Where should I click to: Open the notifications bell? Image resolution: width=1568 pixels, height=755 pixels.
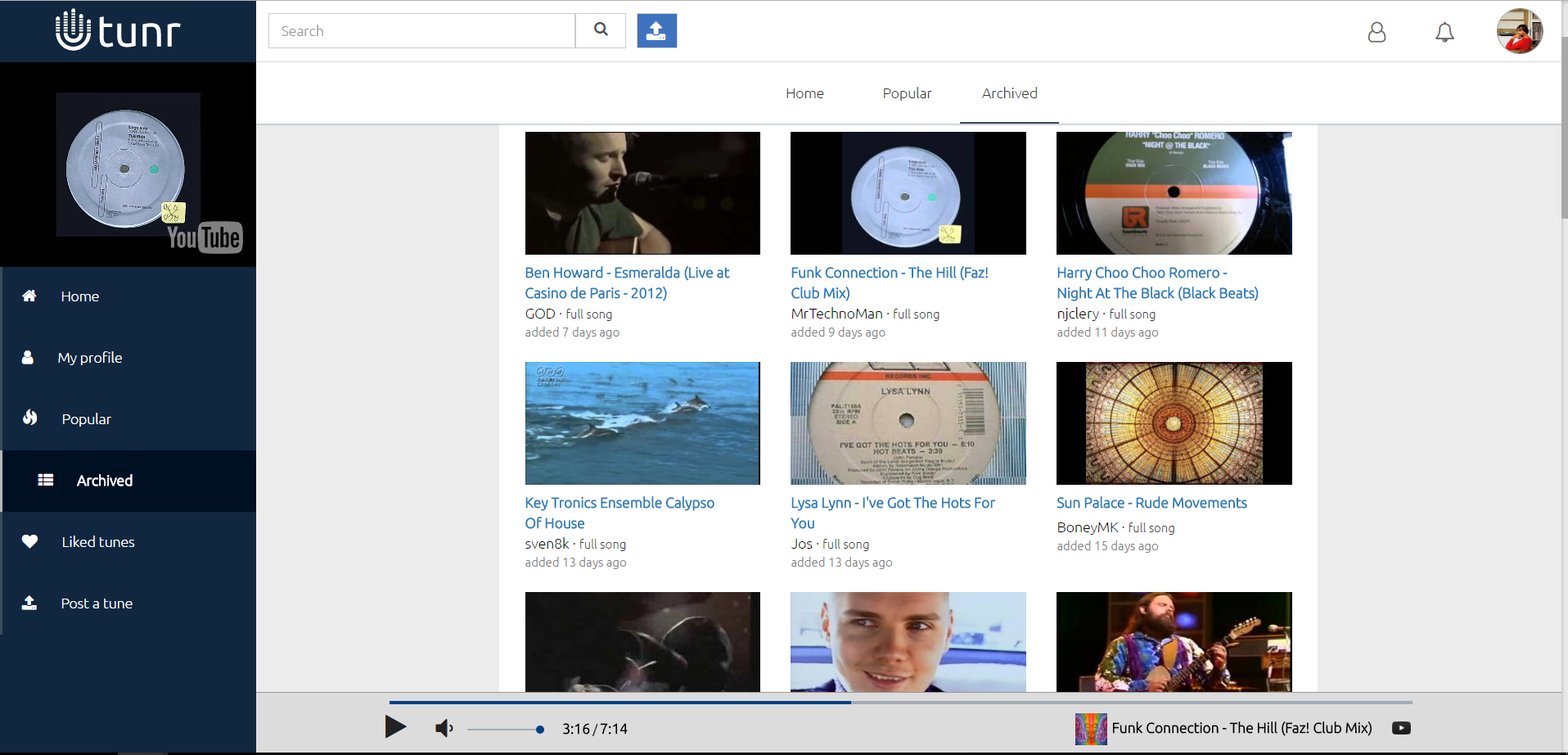pyautogui.click(x=1444, y=32)
